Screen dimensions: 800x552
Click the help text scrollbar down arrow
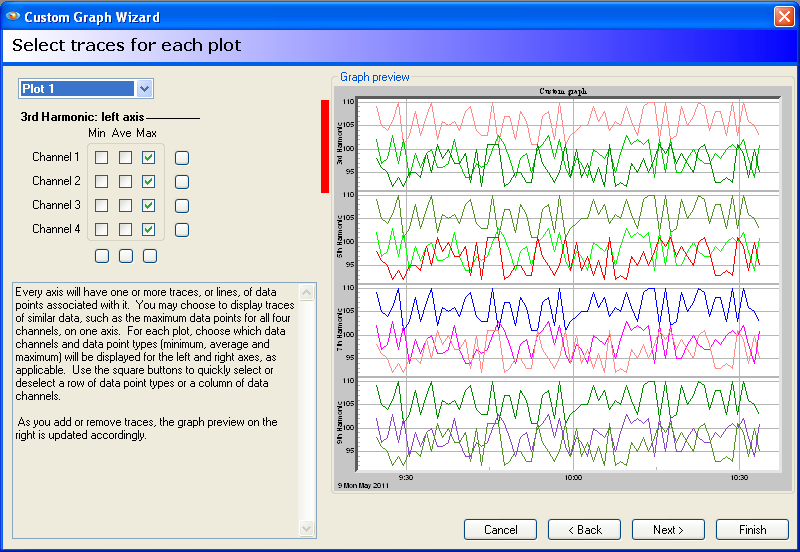coord(307,529)
